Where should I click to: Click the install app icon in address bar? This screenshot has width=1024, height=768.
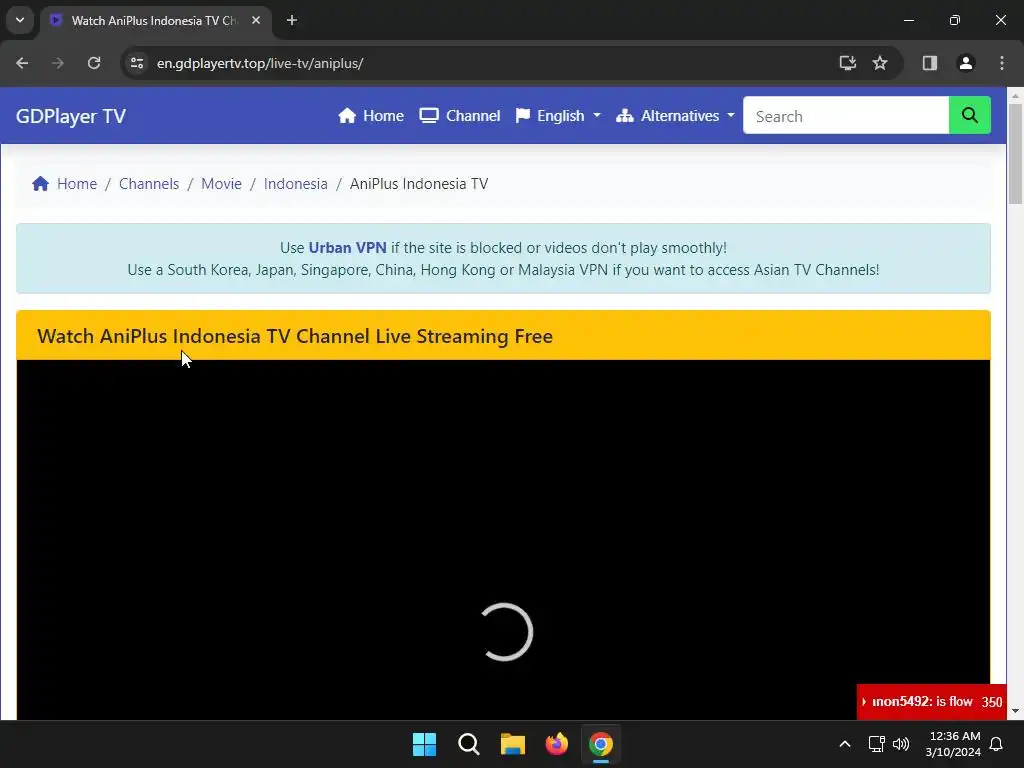click(x=848, y=63)
